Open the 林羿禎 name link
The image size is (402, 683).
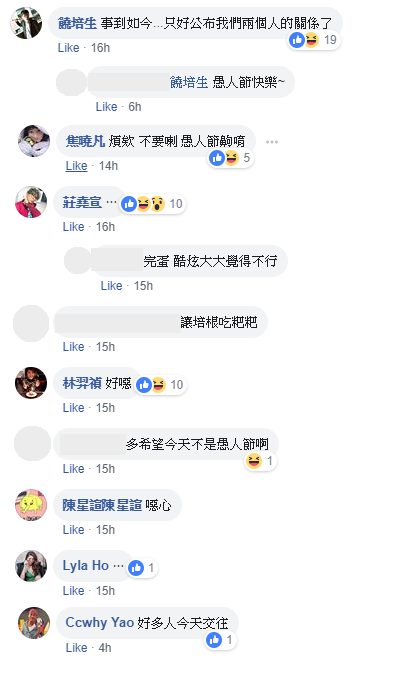click(x=82, y=383)
